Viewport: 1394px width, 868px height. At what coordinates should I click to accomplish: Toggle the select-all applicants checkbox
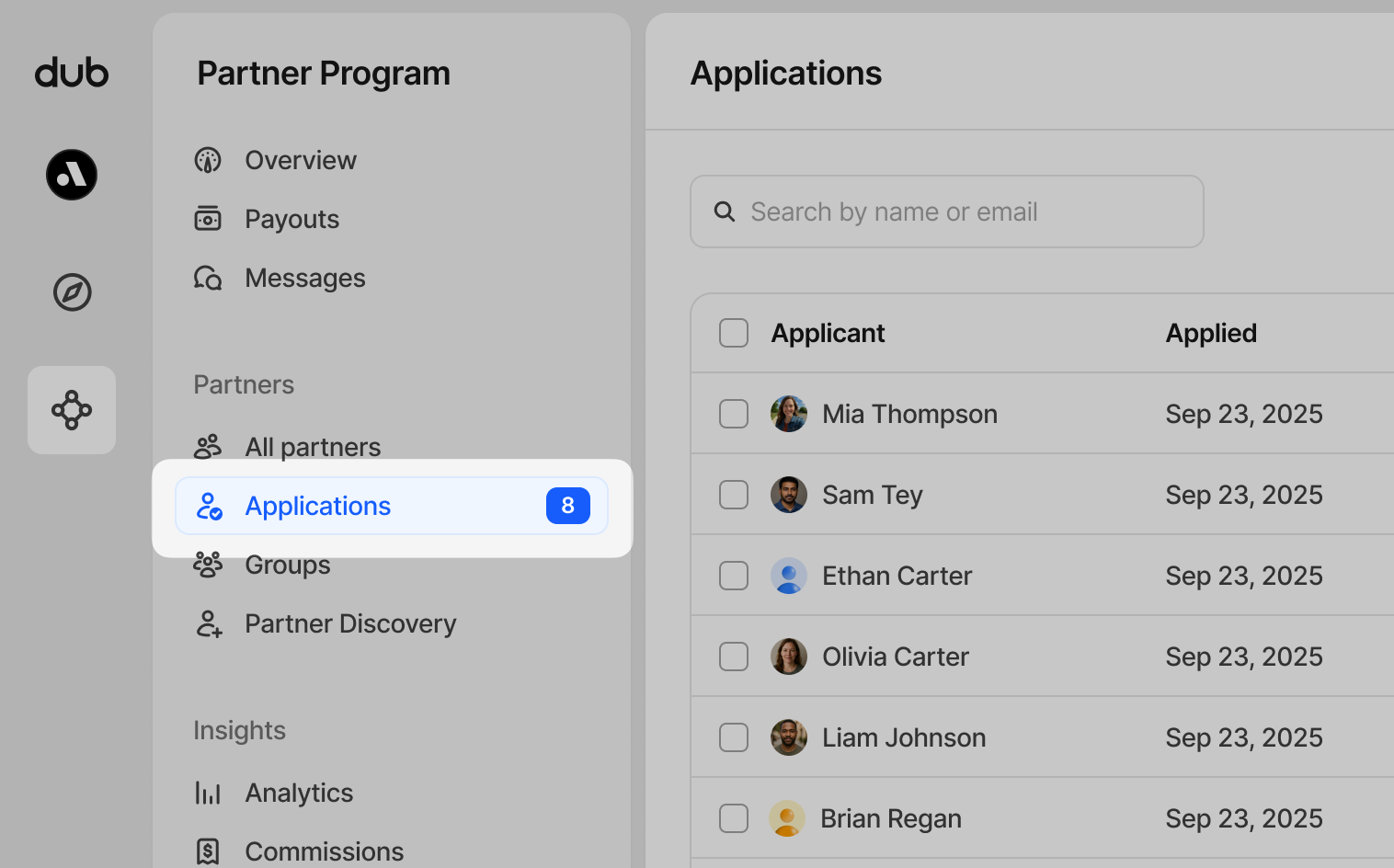point(734,333)
